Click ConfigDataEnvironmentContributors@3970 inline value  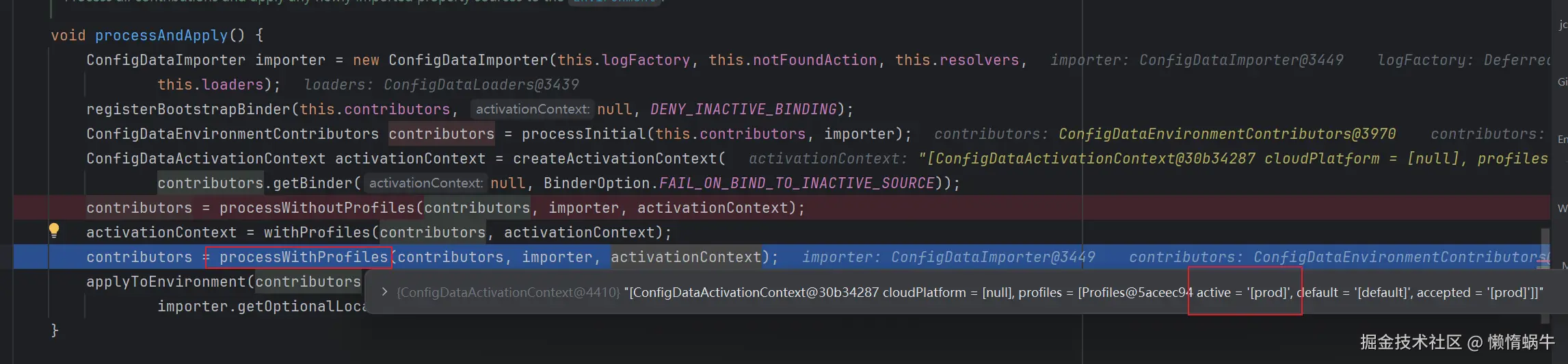[1227, 133]
